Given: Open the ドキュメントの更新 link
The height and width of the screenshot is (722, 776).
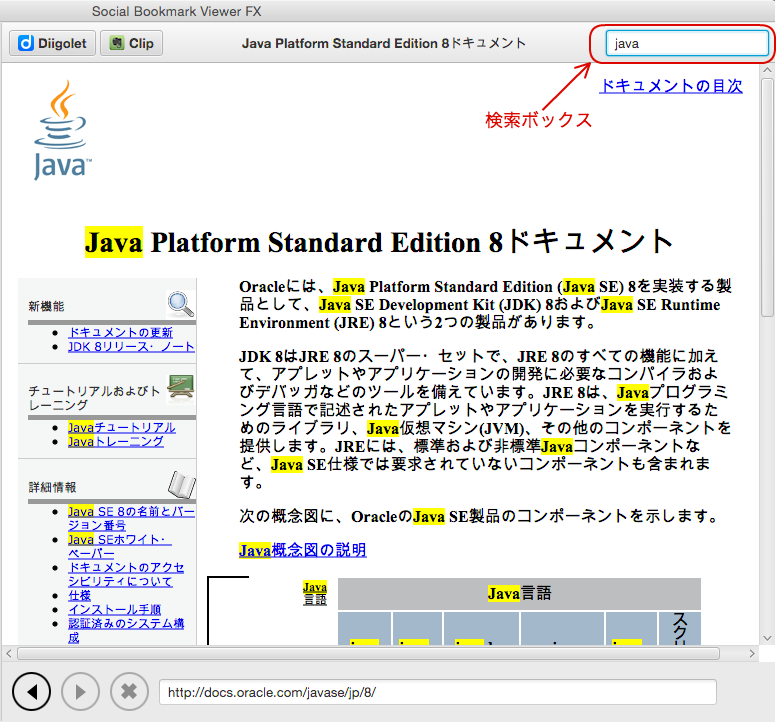Looking at the screenshot, I should pos(120,332).
